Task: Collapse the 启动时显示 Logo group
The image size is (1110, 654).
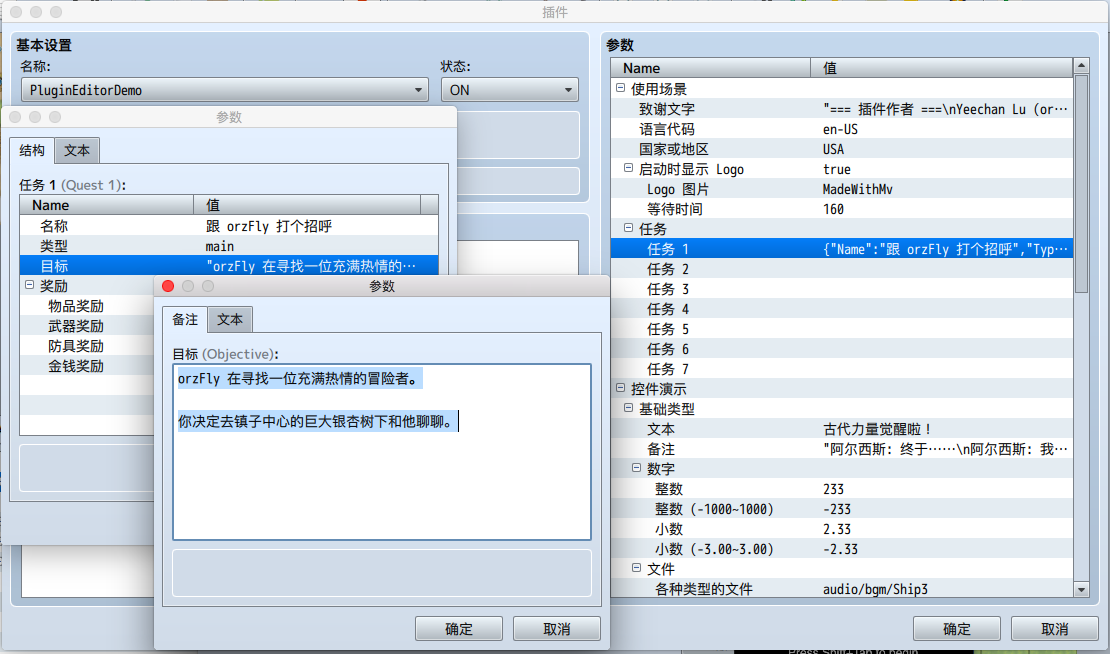Action: point(628,168)
